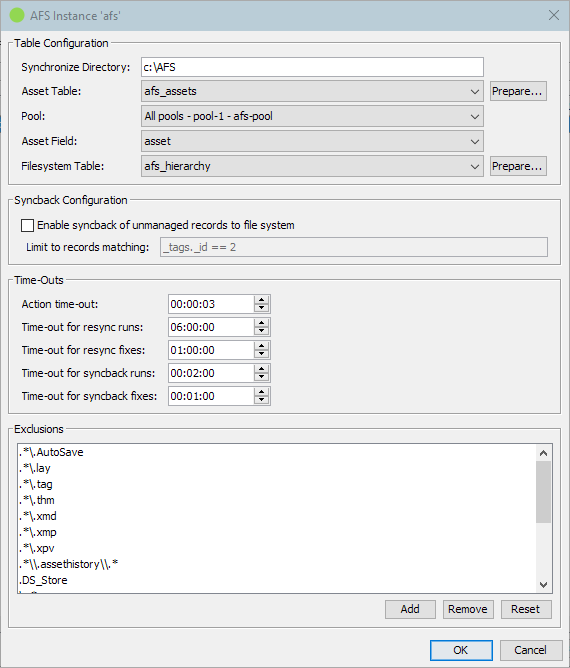This screenshot has height=668, width=570.
Task: Select the .*\.thm exclusion entry
Action: point(276,500)
